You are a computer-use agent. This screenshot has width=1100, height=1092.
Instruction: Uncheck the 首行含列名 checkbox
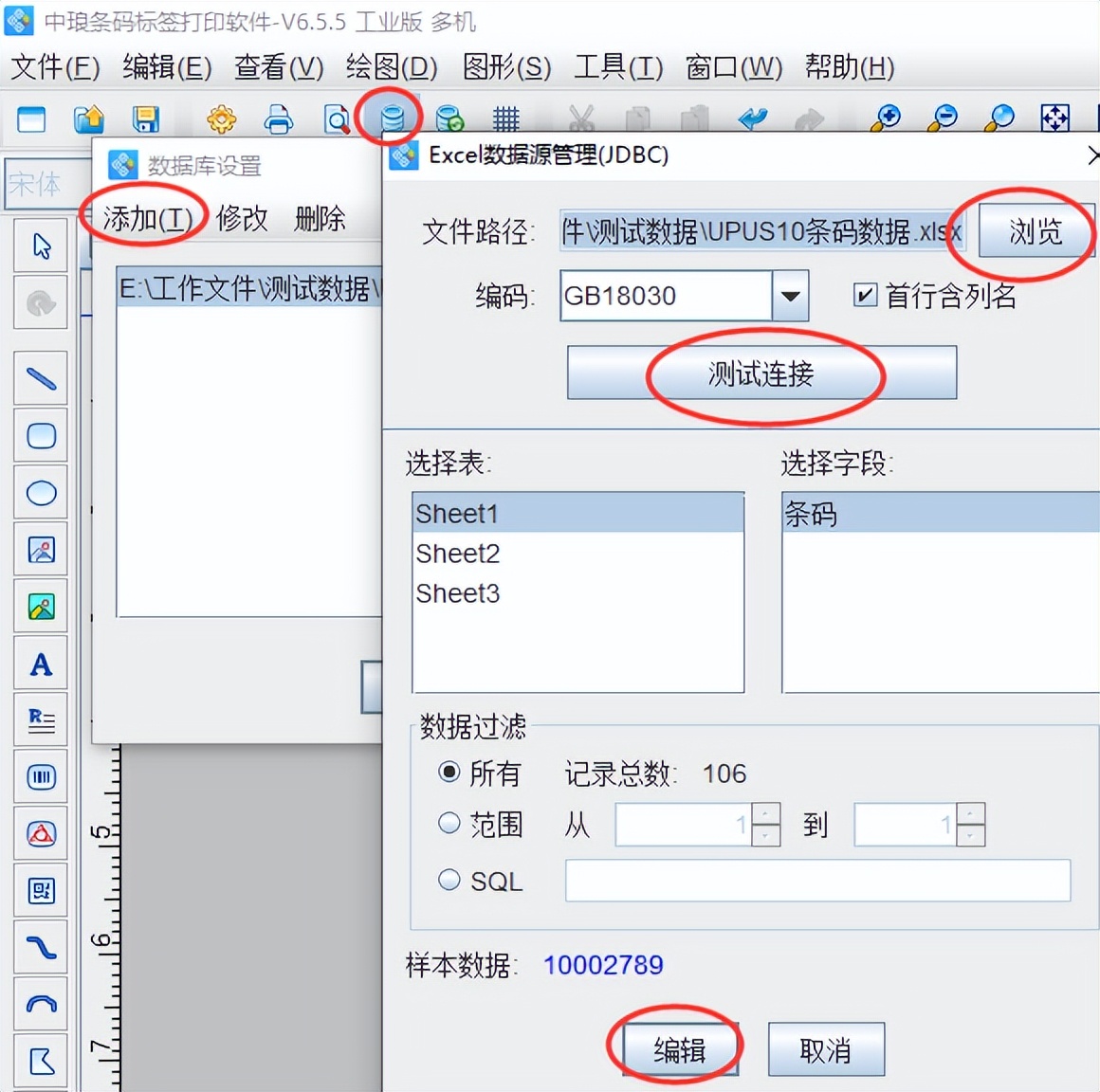(864, 296)
